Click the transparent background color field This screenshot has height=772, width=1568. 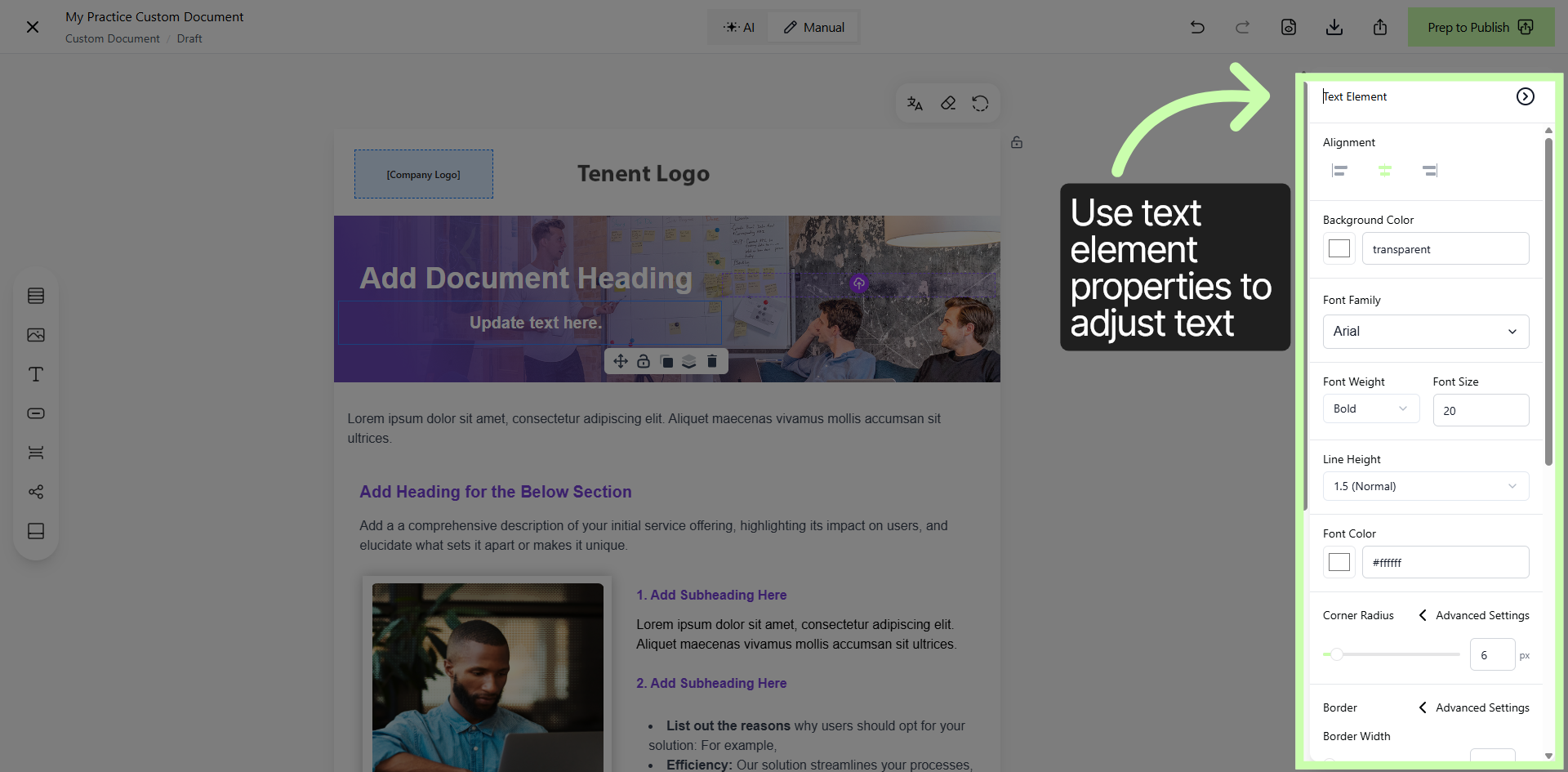(1445, 248)
